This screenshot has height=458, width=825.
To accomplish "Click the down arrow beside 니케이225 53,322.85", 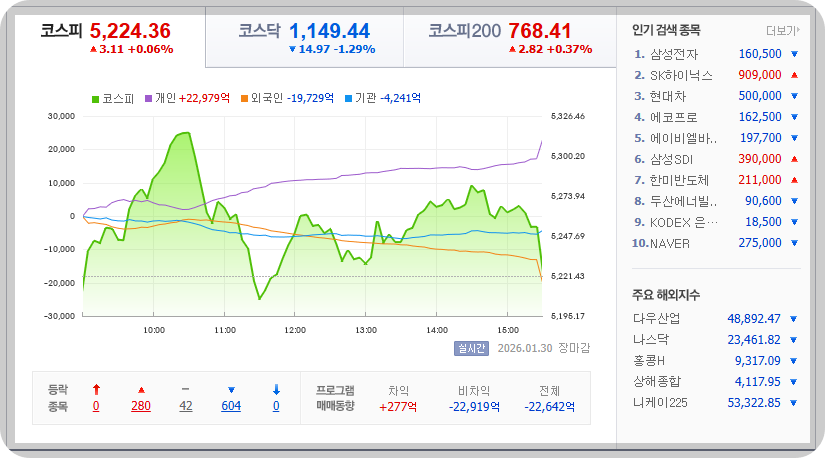I will click(x=793, y=403).
